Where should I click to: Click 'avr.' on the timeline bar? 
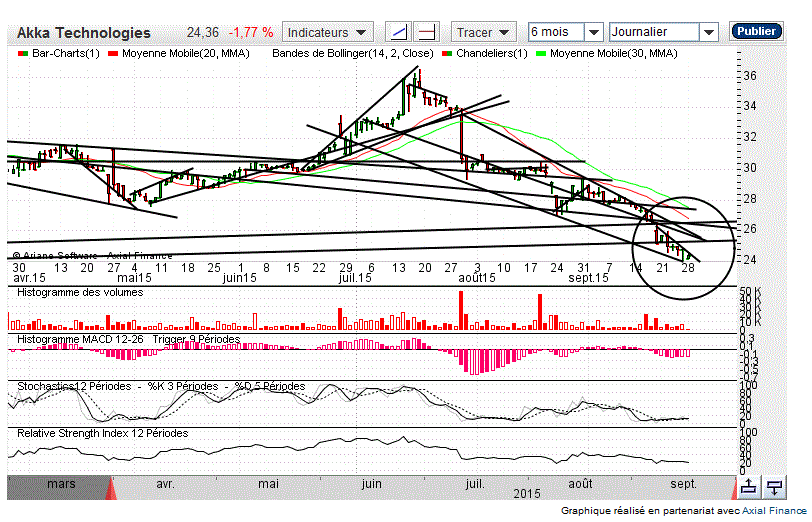[165, 484]
